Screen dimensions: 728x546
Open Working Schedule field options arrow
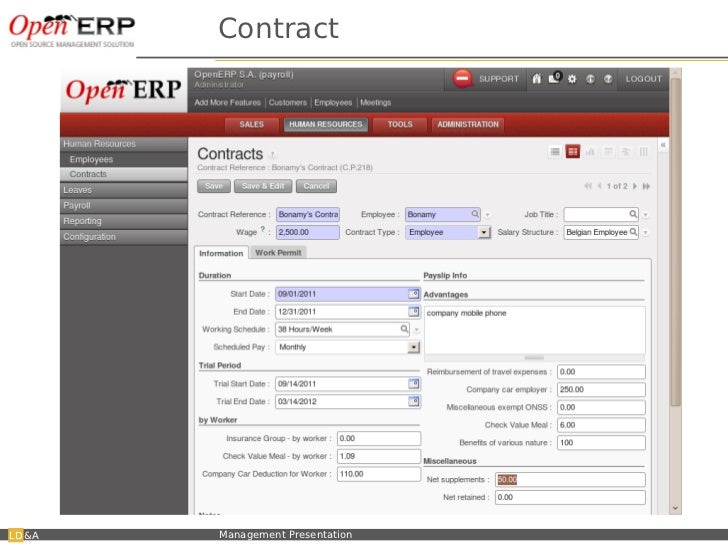point(416,329)
